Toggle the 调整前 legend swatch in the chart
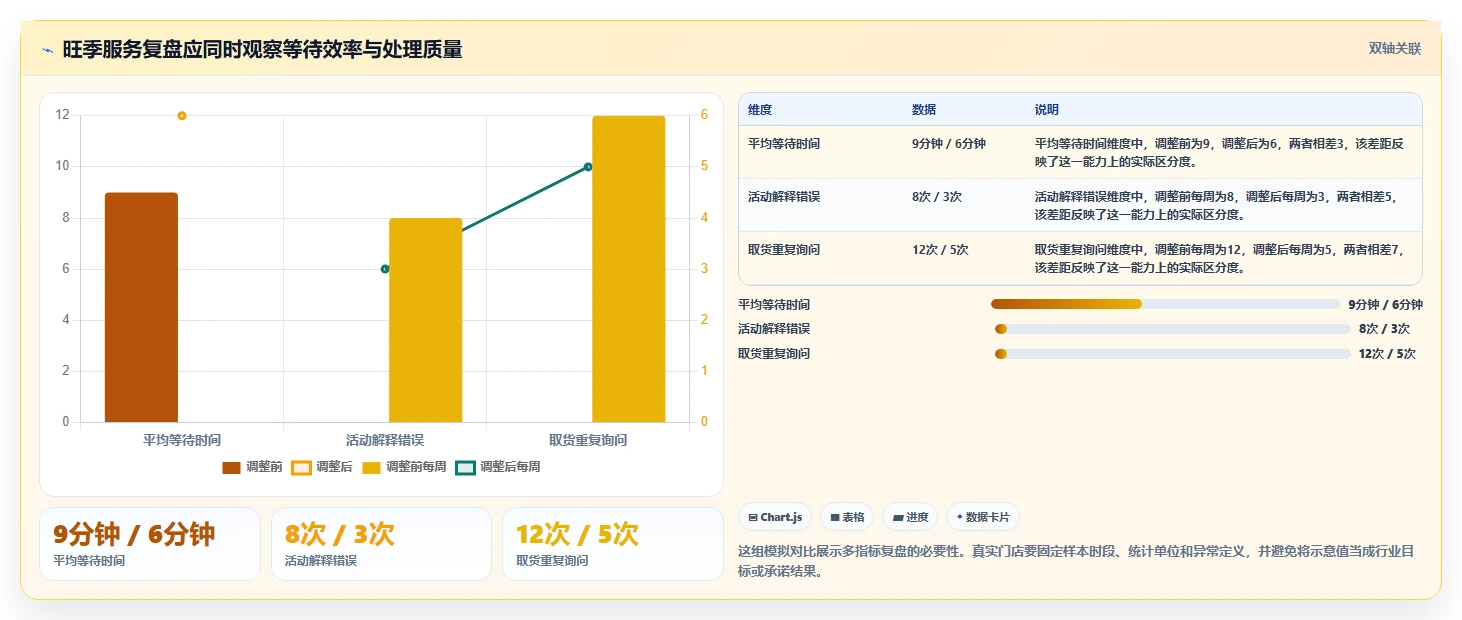Viewport: 1462px width, 620px height. (x=231, y=467)
